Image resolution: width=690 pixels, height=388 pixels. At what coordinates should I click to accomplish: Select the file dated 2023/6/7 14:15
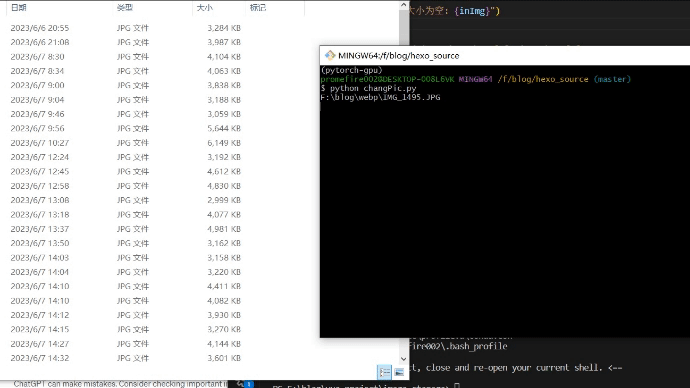(40, 329)
